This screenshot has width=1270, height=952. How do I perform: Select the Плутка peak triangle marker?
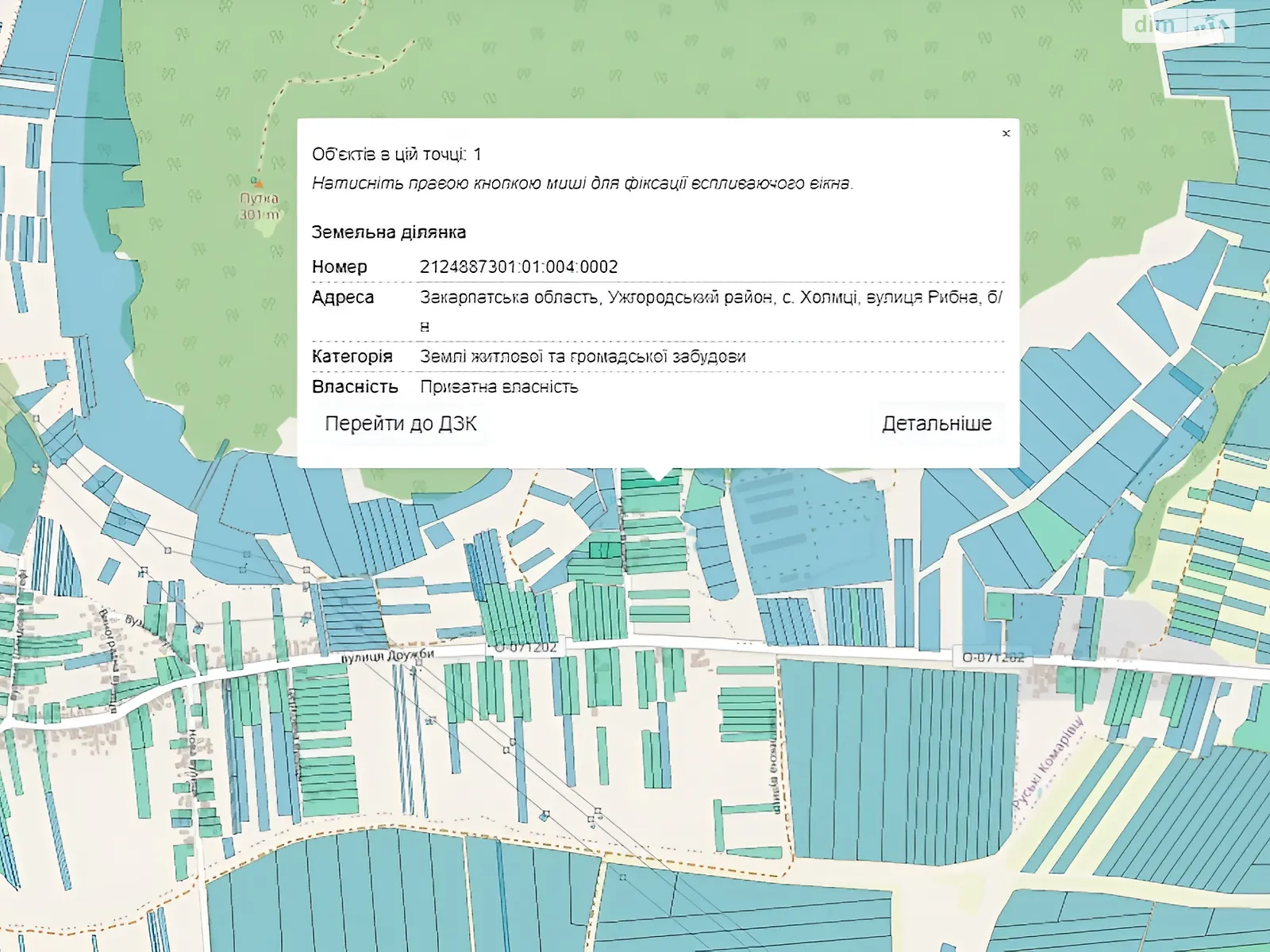(256, 182)
